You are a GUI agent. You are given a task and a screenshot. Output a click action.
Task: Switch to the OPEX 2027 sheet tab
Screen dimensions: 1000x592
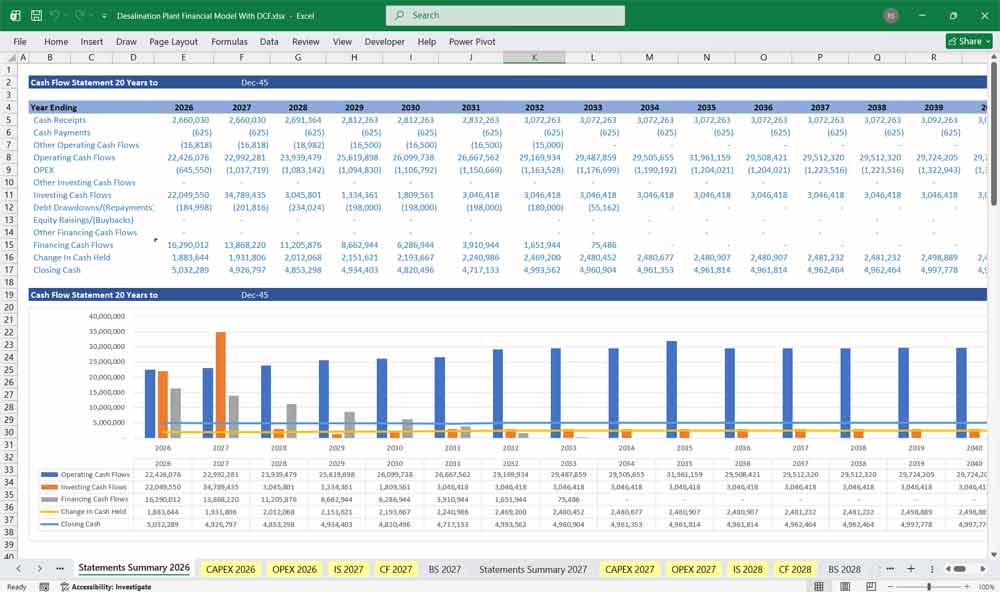pyautogui.click(x=693, y=568)
